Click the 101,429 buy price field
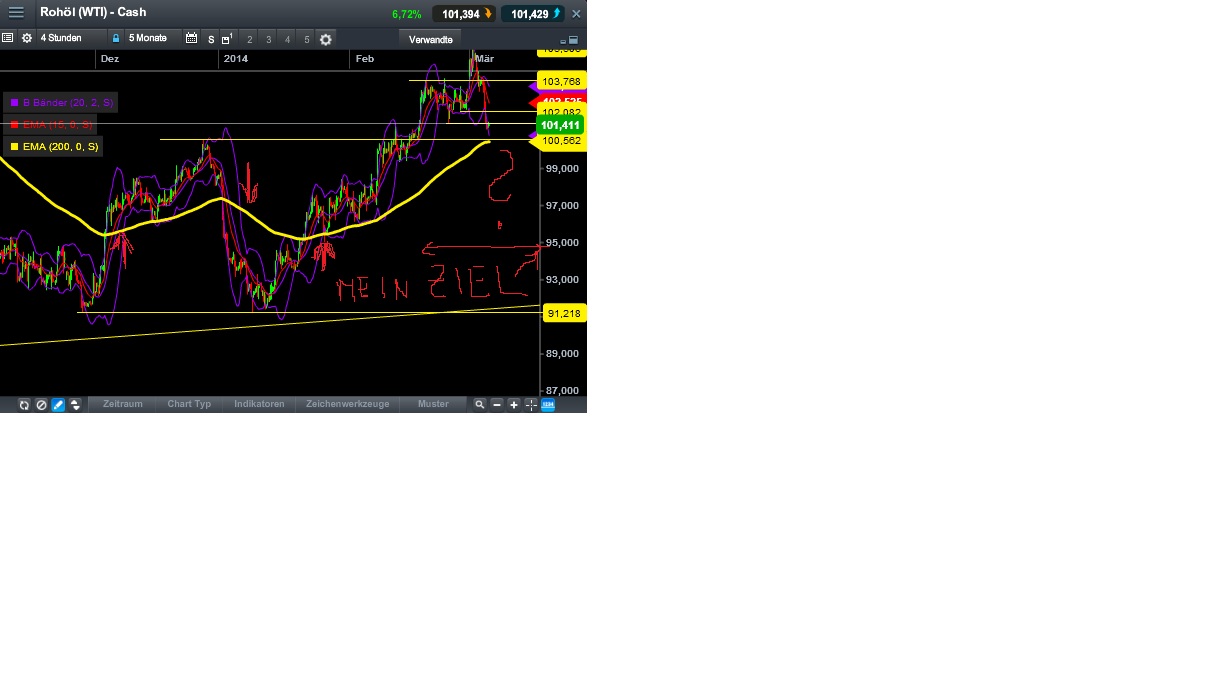The height and width of the screenshot is (698, 1207). pos(531,14)
